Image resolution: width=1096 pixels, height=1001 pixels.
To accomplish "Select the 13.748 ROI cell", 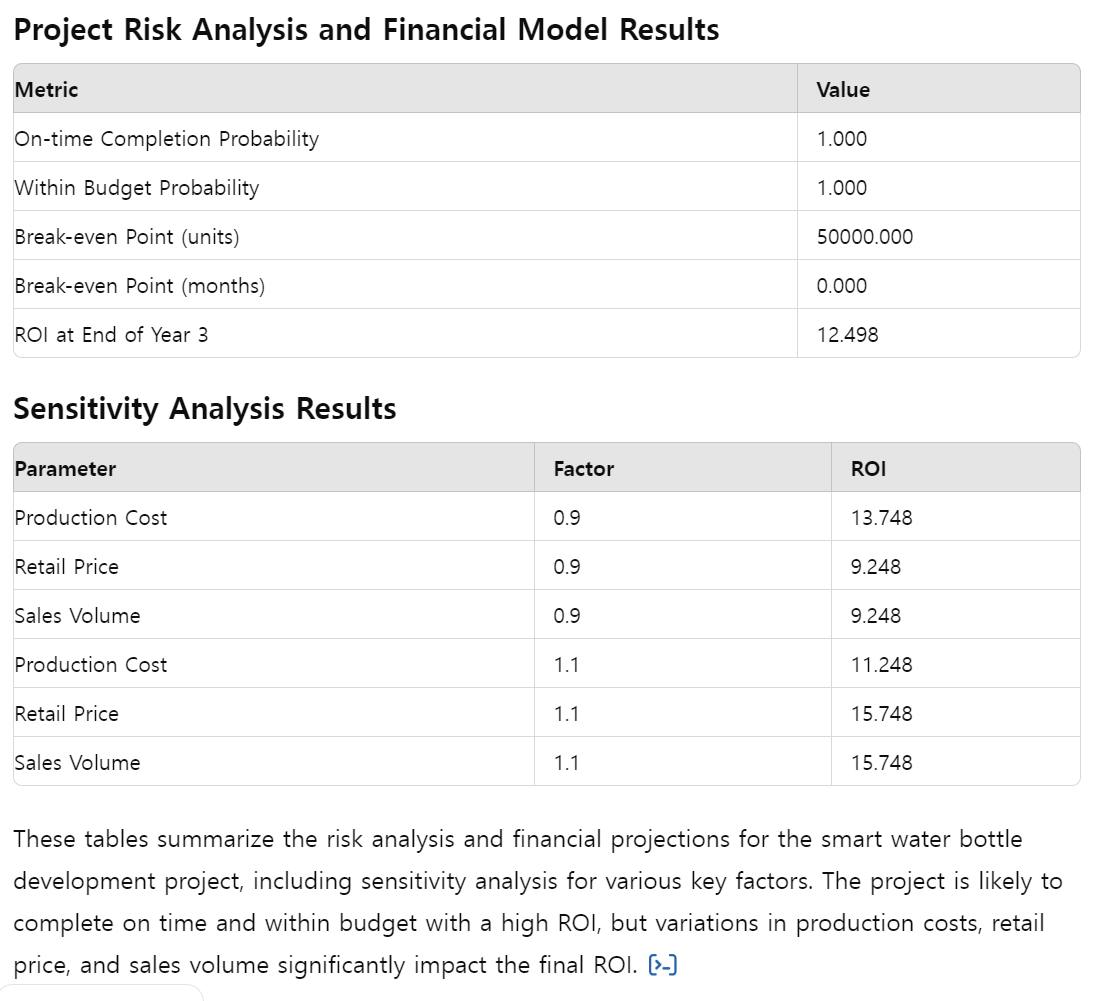I will (x=881, y=517).
